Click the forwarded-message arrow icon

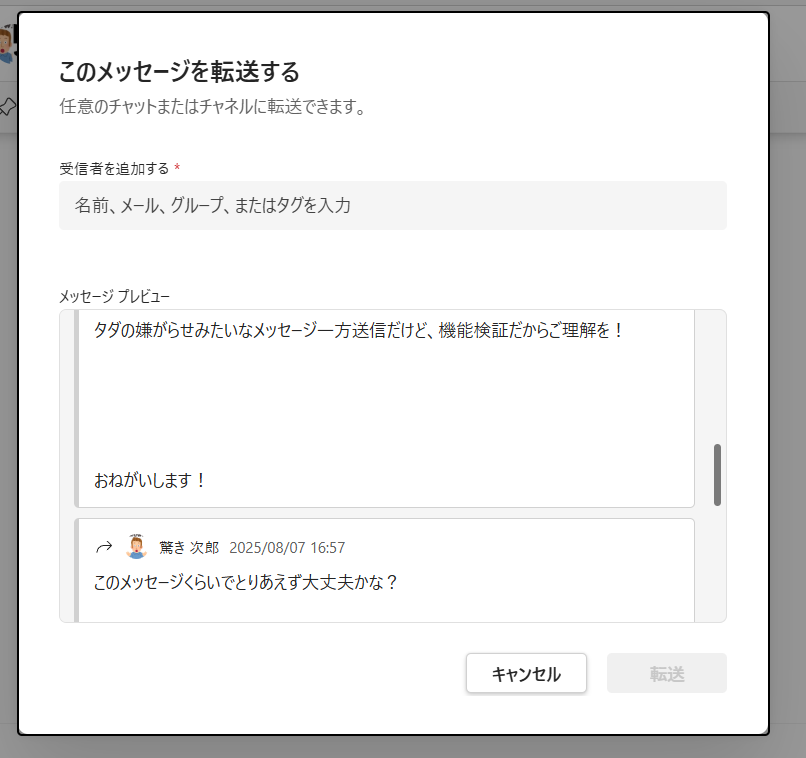tap(103, 547)
